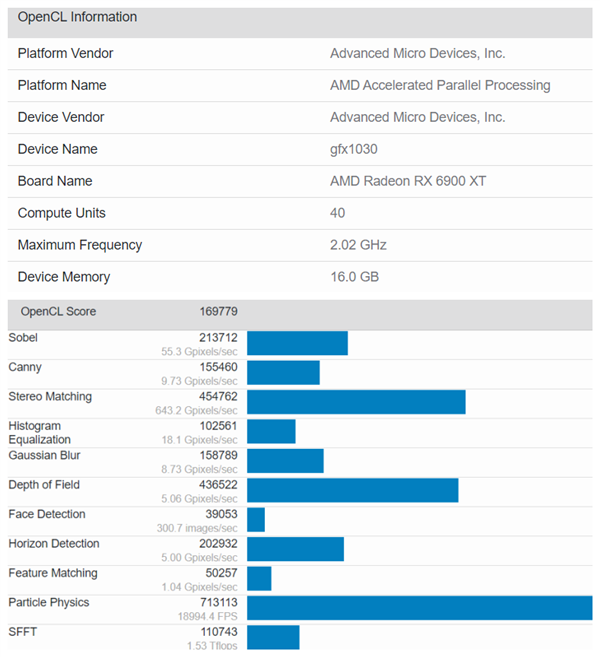Click the 2.02 GHz maximum frequency value
600x657 pixels.
tap(358, 245)
